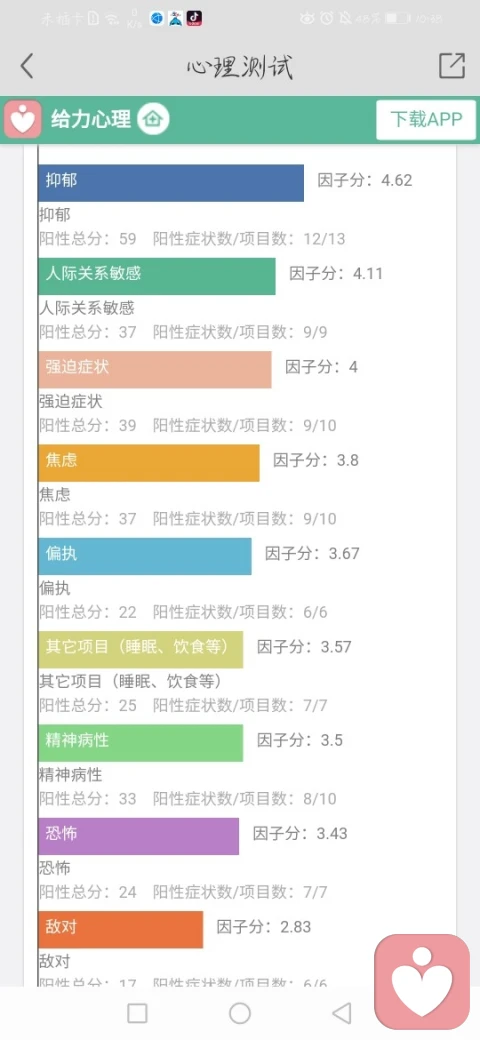Screen dimensions: 480x1040
Task: Tap the triangle back navigation button
Action: click(341, 1013)
